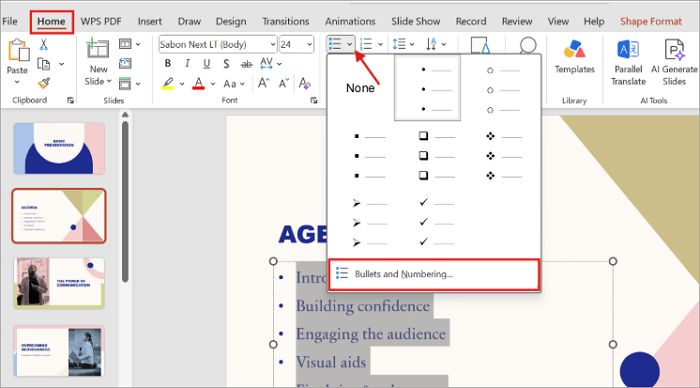Click the slide panel scroll-up arrow
Image resolution: width=700 pixels, height=388 pixels.
pos(125,115)
